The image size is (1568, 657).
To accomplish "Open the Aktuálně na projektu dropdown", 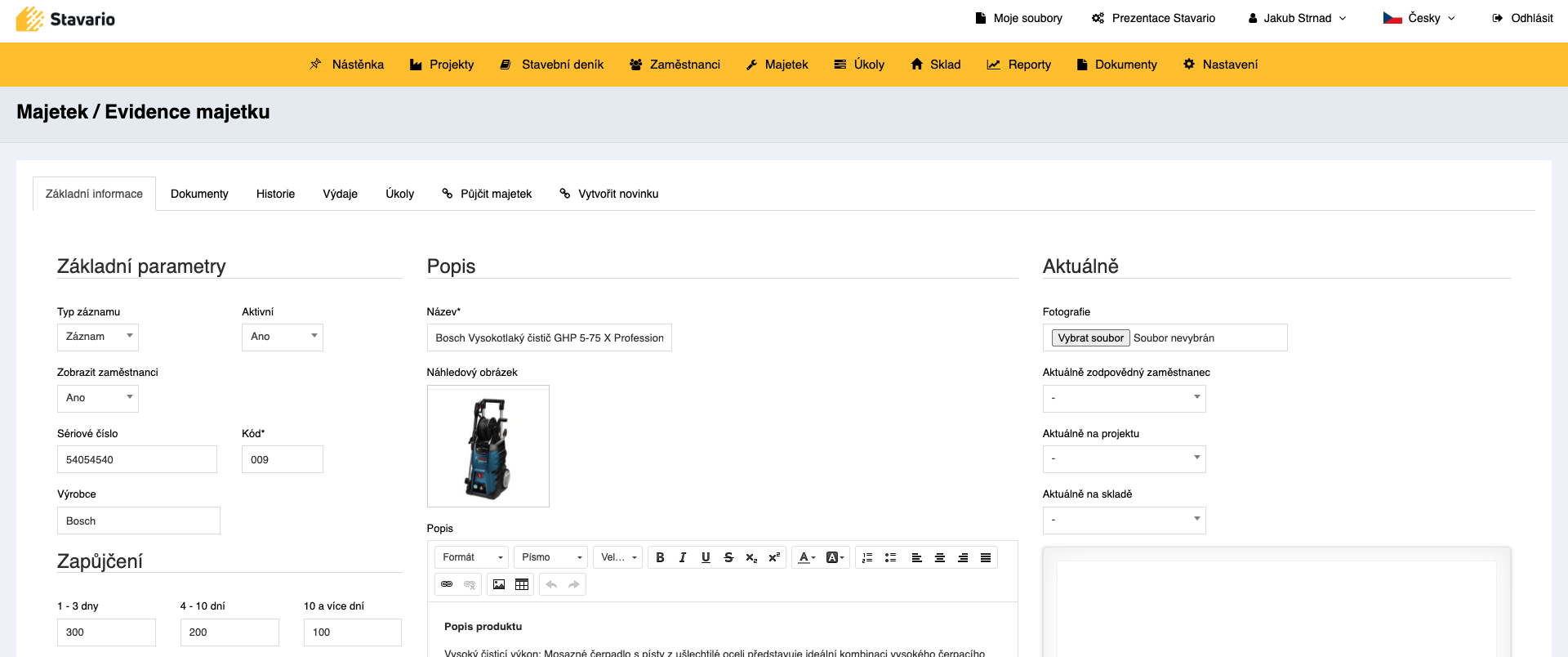I will pos(1124,458).
